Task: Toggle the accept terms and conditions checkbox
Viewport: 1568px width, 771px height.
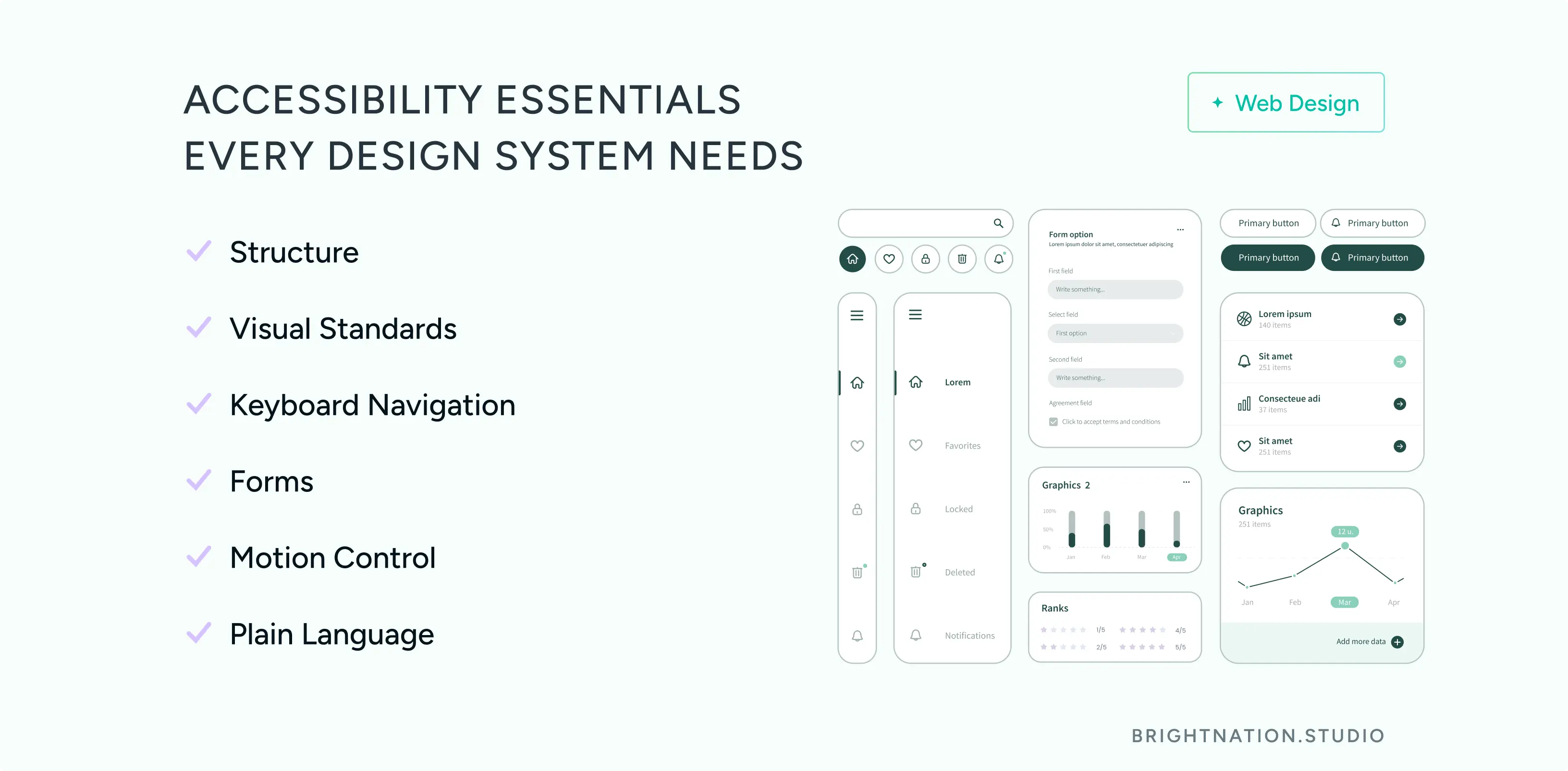Action: point(1053,422)
